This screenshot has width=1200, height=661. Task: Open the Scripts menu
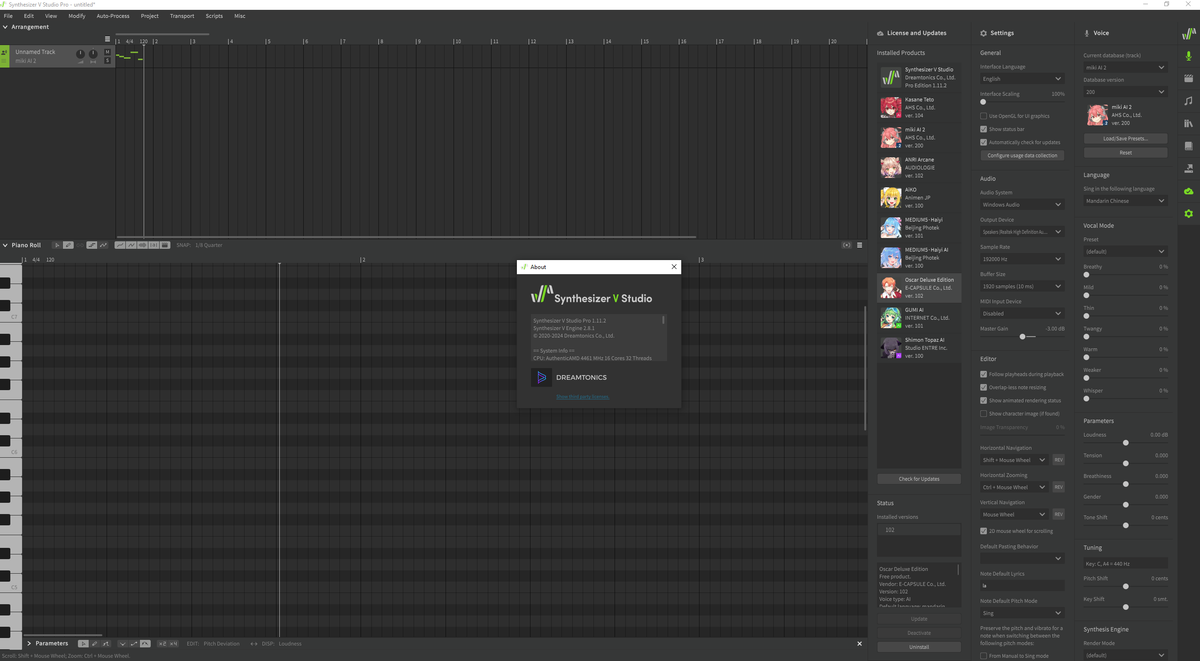pos(214,16)
